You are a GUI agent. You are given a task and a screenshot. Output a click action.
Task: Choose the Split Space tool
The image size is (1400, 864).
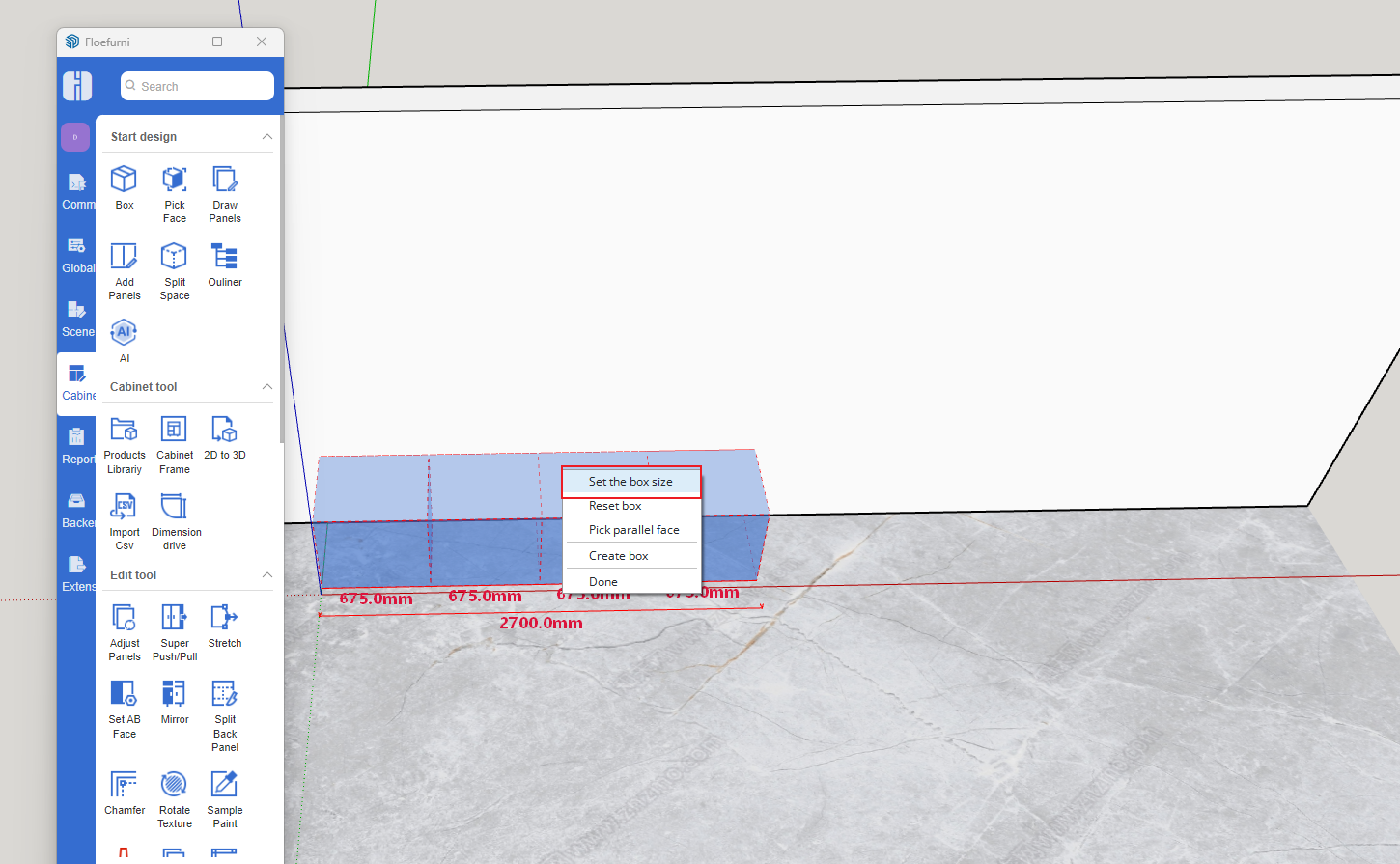coord(174,257)
